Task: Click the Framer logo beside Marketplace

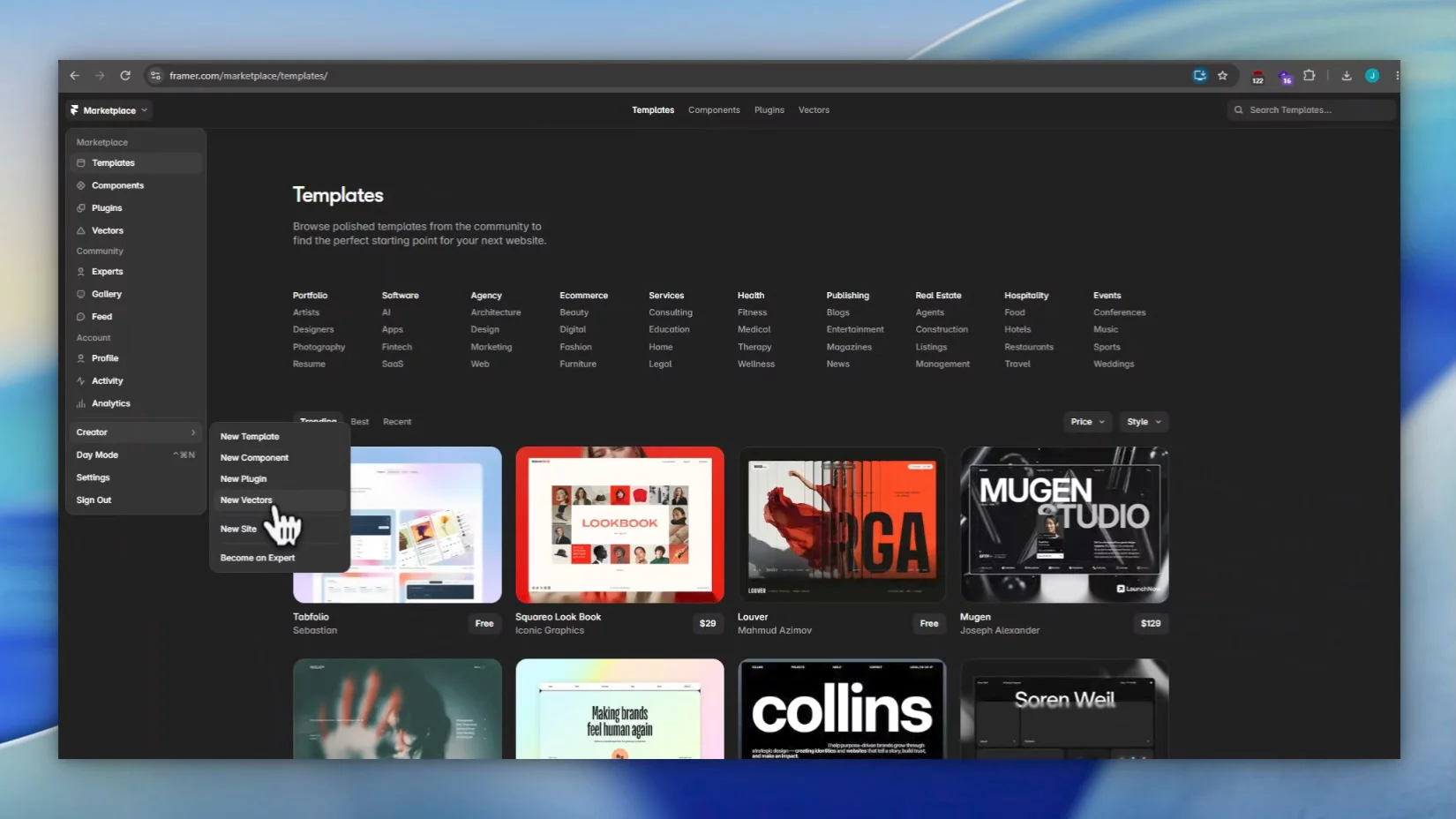Action: [74, 110]
